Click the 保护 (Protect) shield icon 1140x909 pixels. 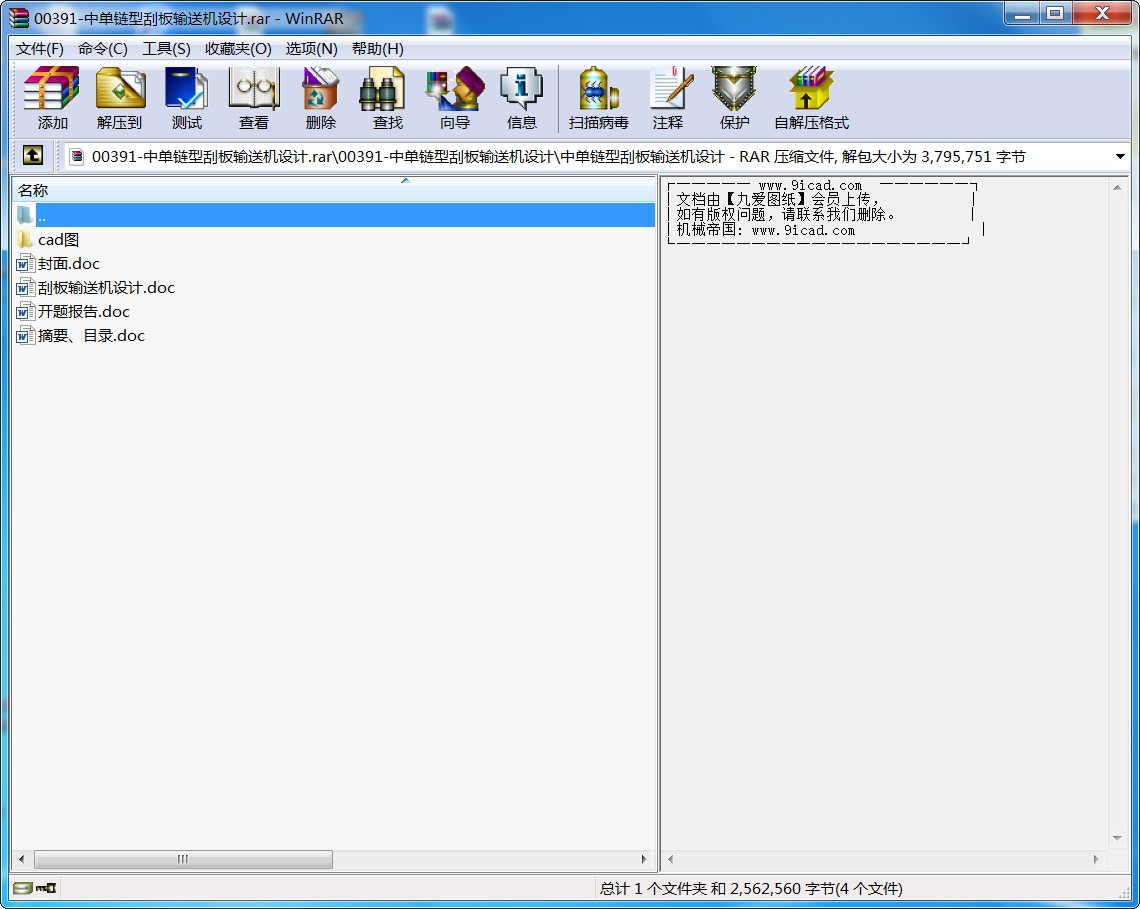pos(734,98)
